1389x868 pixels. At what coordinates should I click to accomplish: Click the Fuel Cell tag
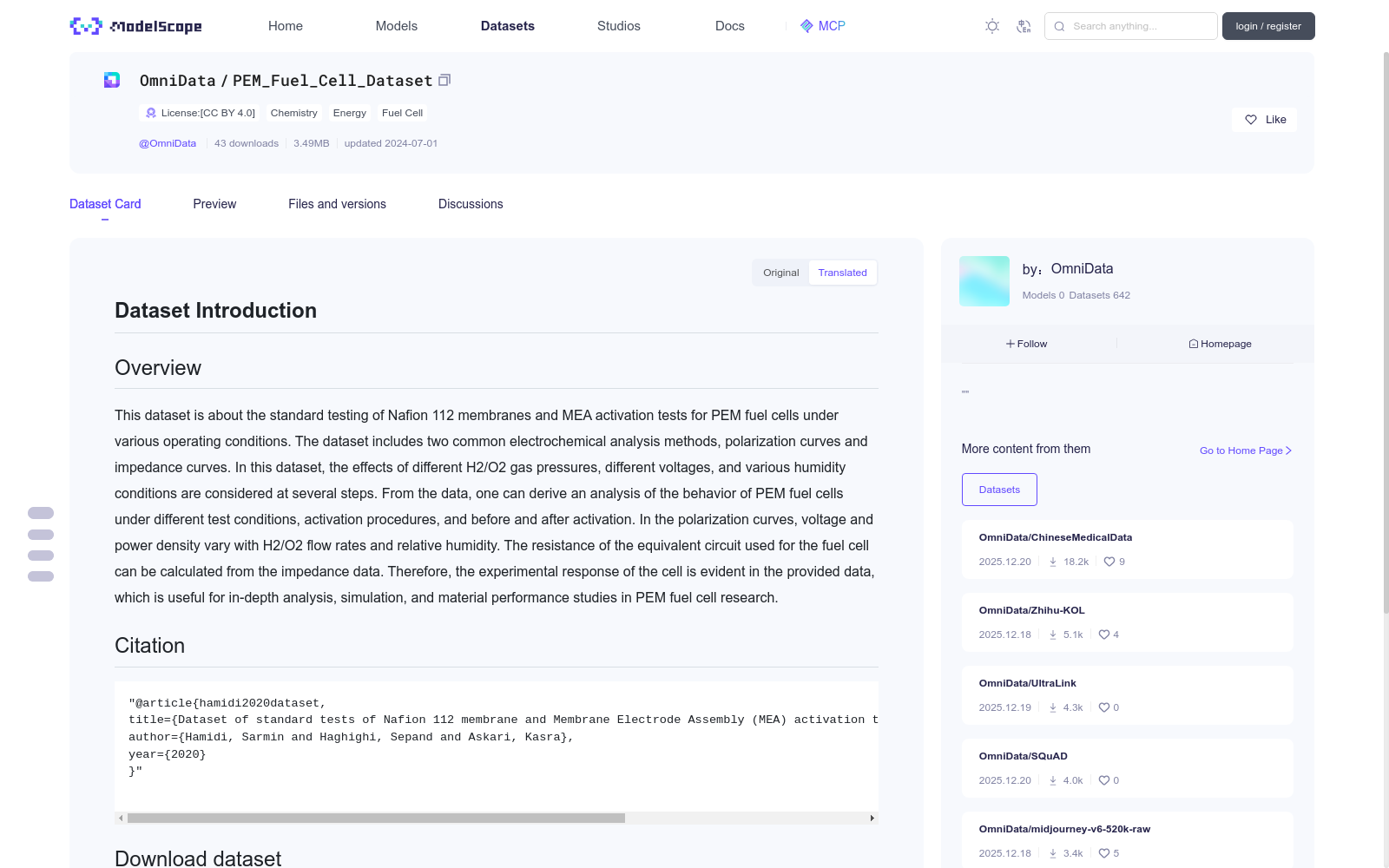tap(403, 113)
